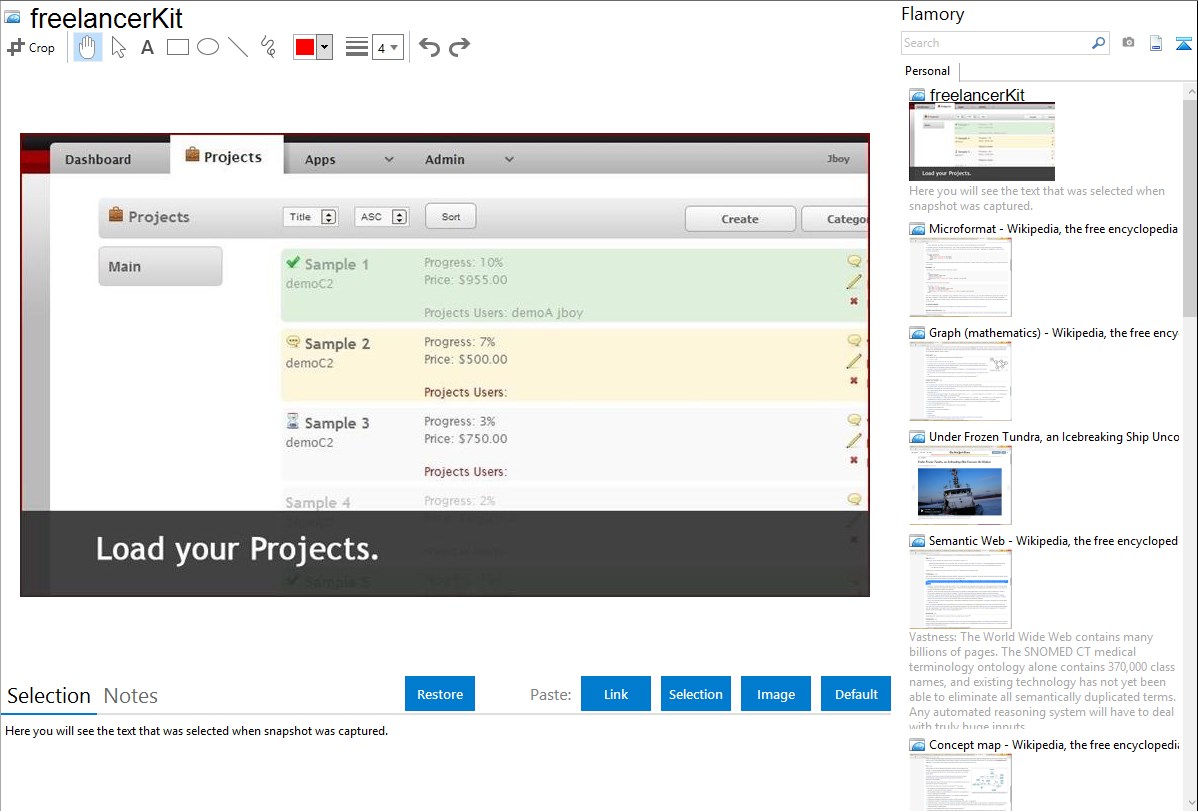Screen dimensions: 1198x811
Task: Click the Restore button
Action: 440,694
